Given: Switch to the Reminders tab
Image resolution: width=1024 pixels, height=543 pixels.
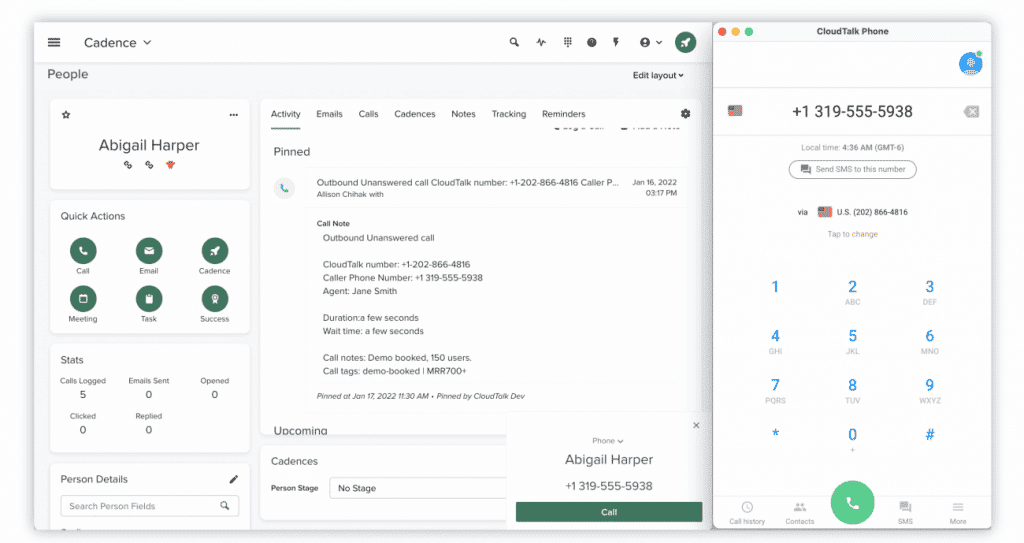Looking at the screenshot, I should tap(564, 114).
